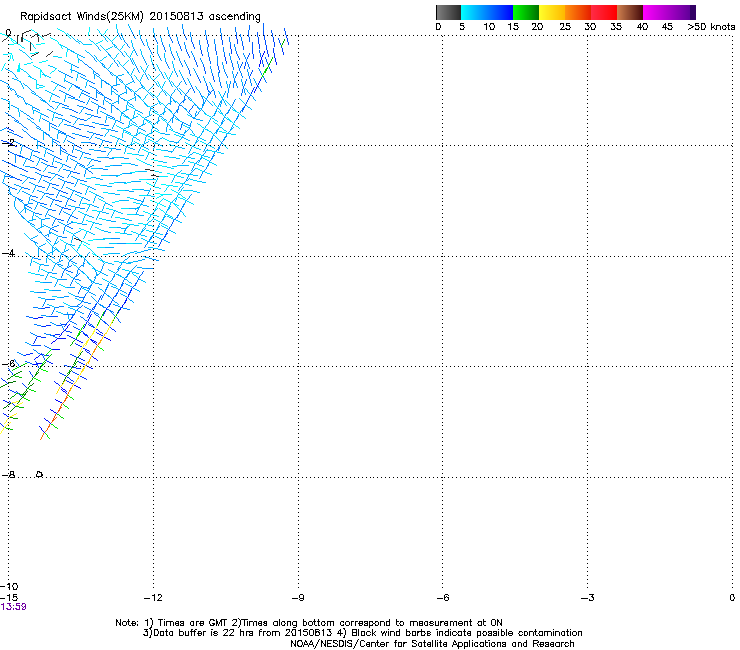Click the -9 longitude axis label
Image resolution: width=740 pixels, height=650 pixels.
coord(298,598)
